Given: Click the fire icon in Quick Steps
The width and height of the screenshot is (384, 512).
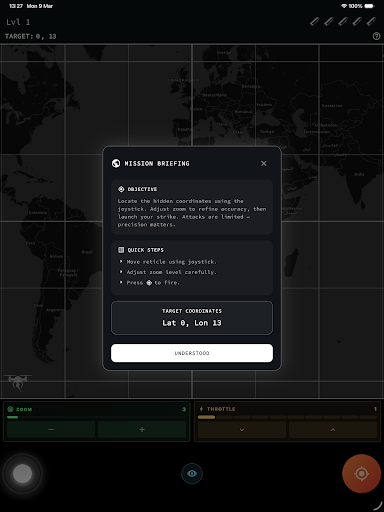Looking at the screenshot, I should [149, 283].
